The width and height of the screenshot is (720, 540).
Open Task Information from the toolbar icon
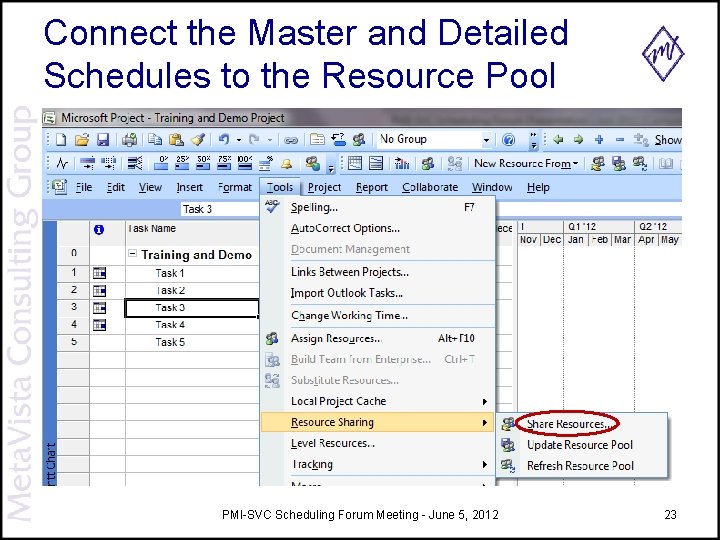tap(317, 140)
